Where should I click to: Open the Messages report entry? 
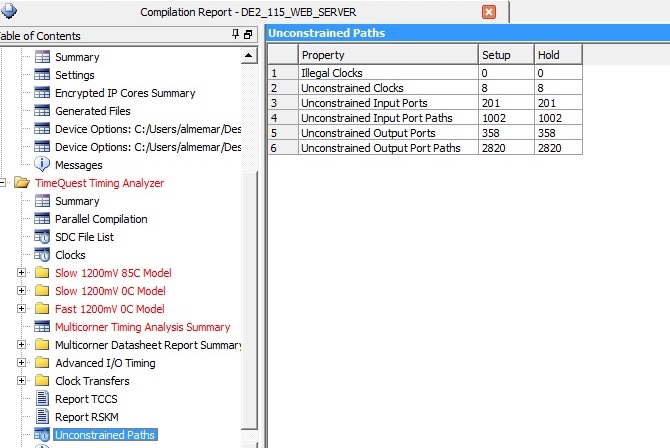[x=79, y=165]
